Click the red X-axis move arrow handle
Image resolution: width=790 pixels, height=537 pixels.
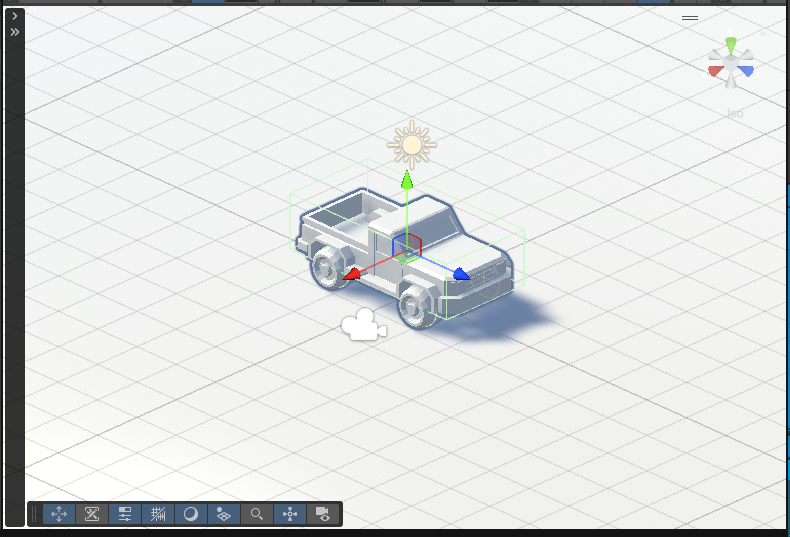point(352,274)
